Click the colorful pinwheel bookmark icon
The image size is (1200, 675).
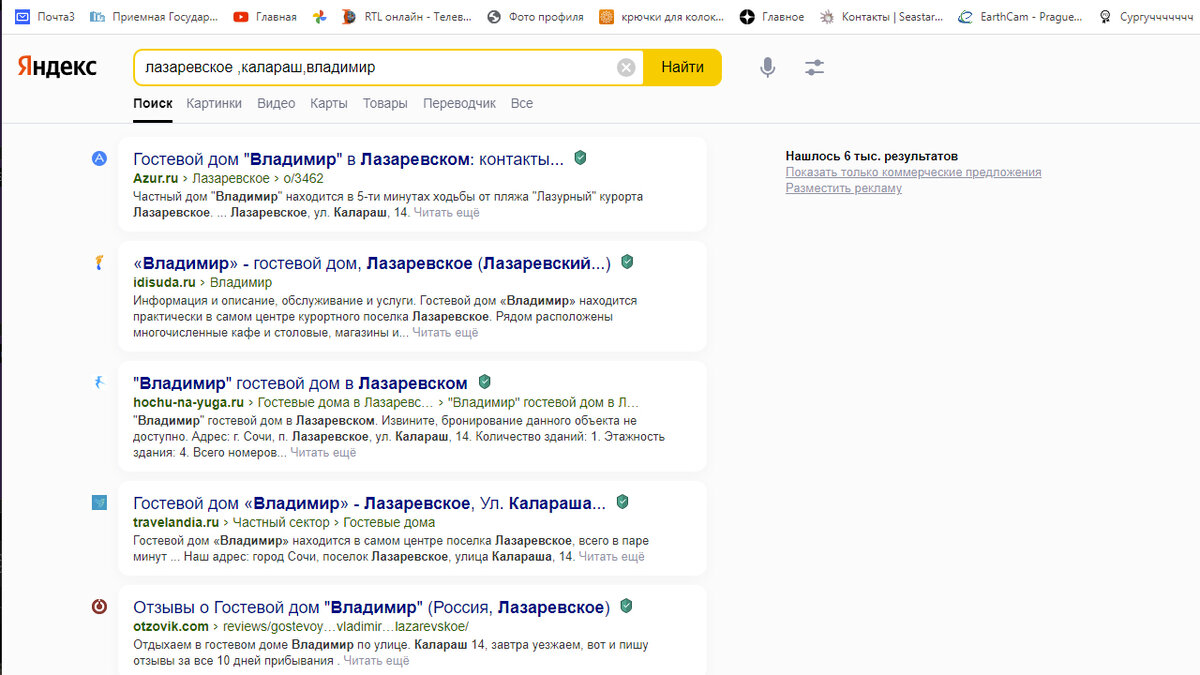319,17
